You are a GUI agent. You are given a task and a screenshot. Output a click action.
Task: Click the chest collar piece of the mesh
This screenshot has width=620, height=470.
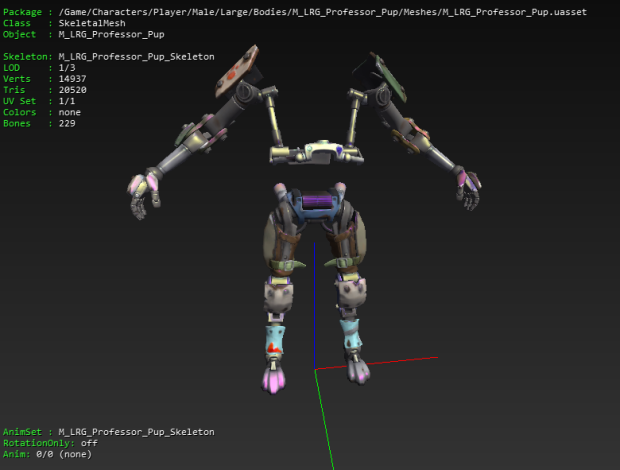click(317, 152)
